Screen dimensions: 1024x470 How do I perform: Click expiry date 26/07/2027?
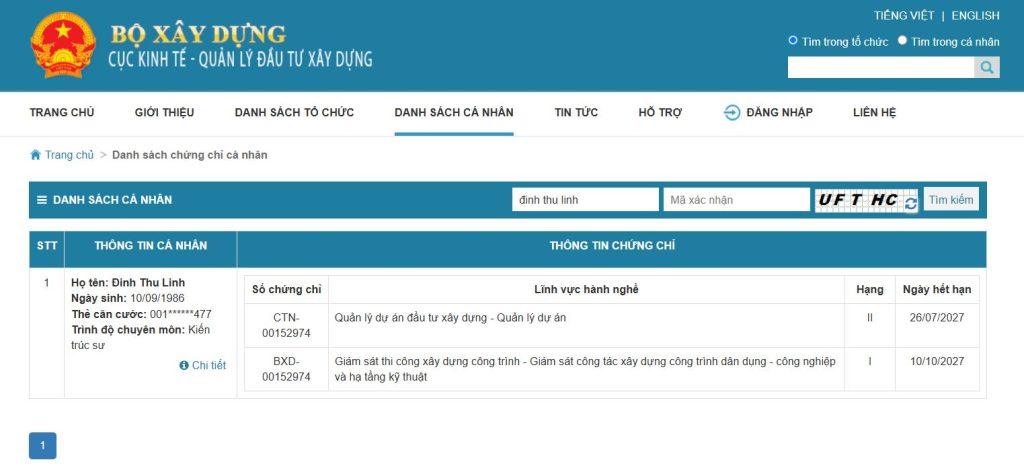click(937, 318)
